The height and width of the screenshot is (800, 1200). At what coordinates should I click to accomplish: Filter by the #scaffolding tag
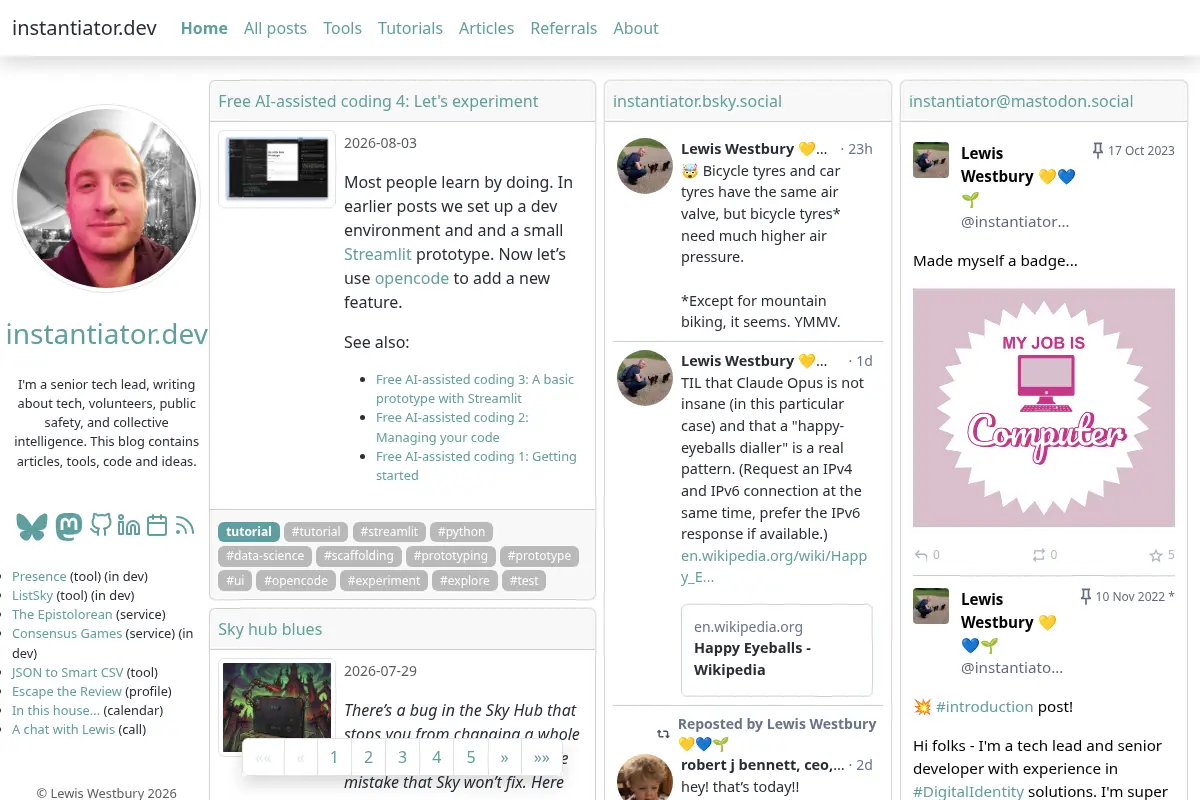pyautogui.click(x=359, y=556)
